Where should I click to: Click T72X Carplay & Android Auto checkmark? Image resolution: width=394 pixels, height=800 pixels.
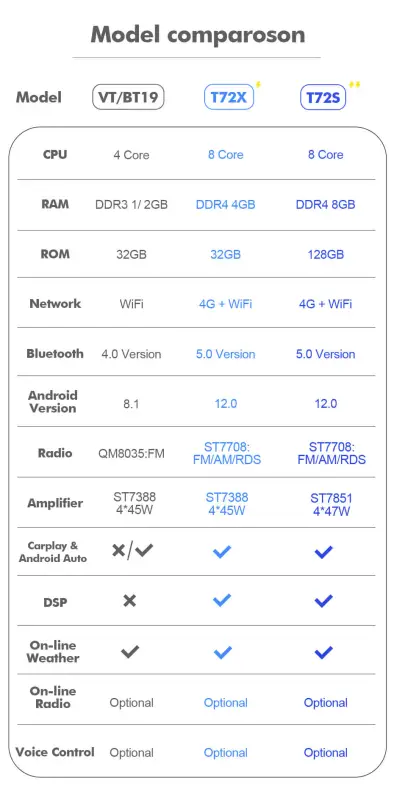click(222, 552)
